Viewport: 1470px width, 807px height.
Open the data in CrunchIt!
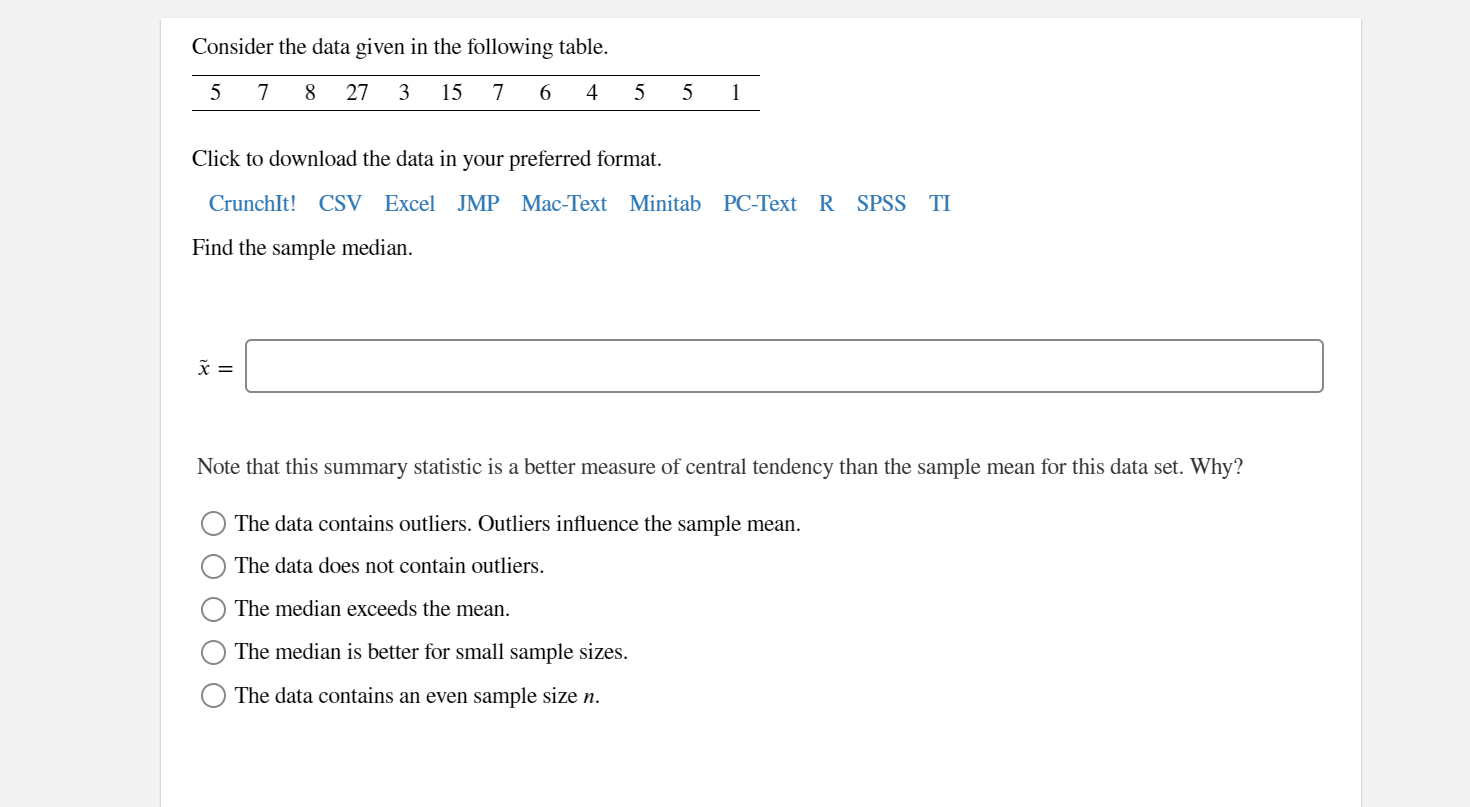click(251, 203)
